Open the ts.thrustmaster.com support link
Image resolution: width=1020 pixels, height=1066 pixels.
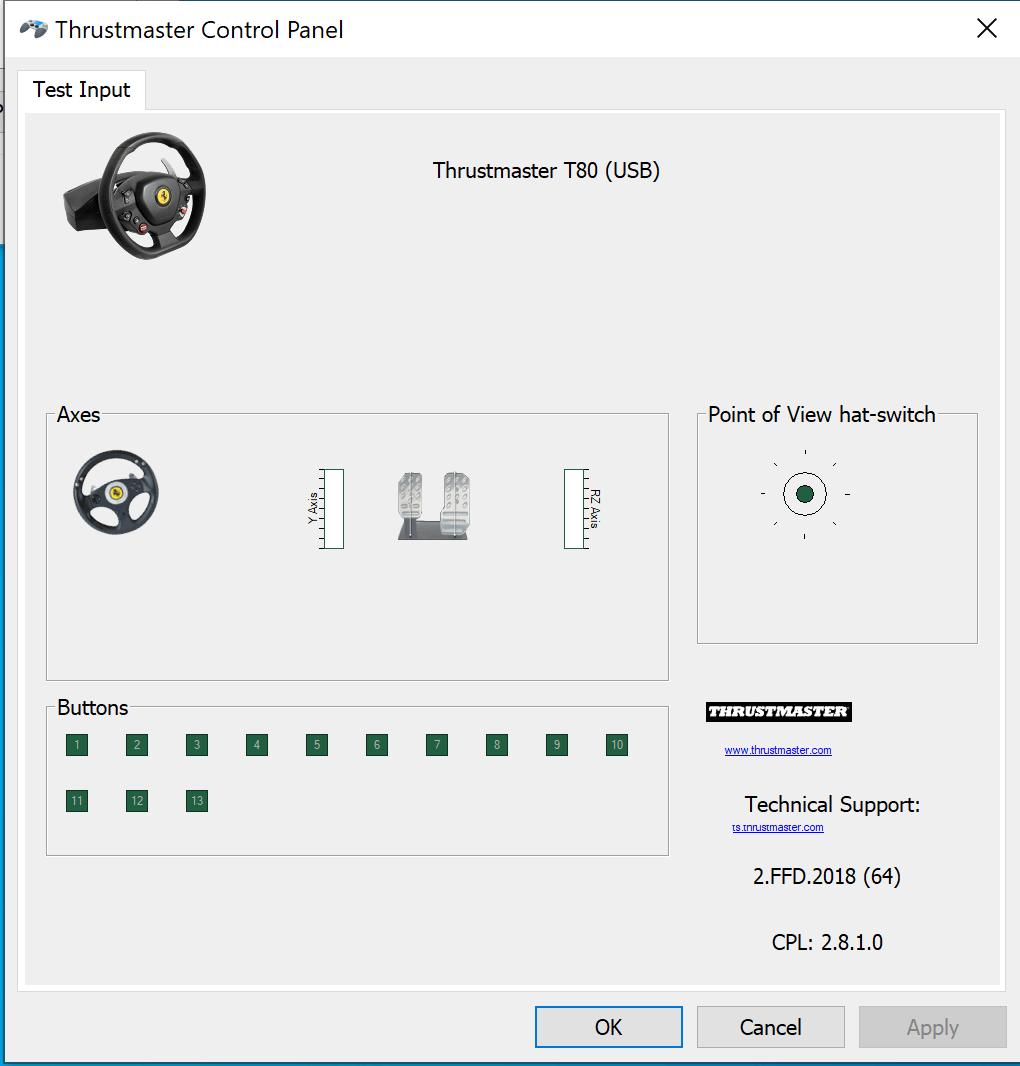click(778, 827)
